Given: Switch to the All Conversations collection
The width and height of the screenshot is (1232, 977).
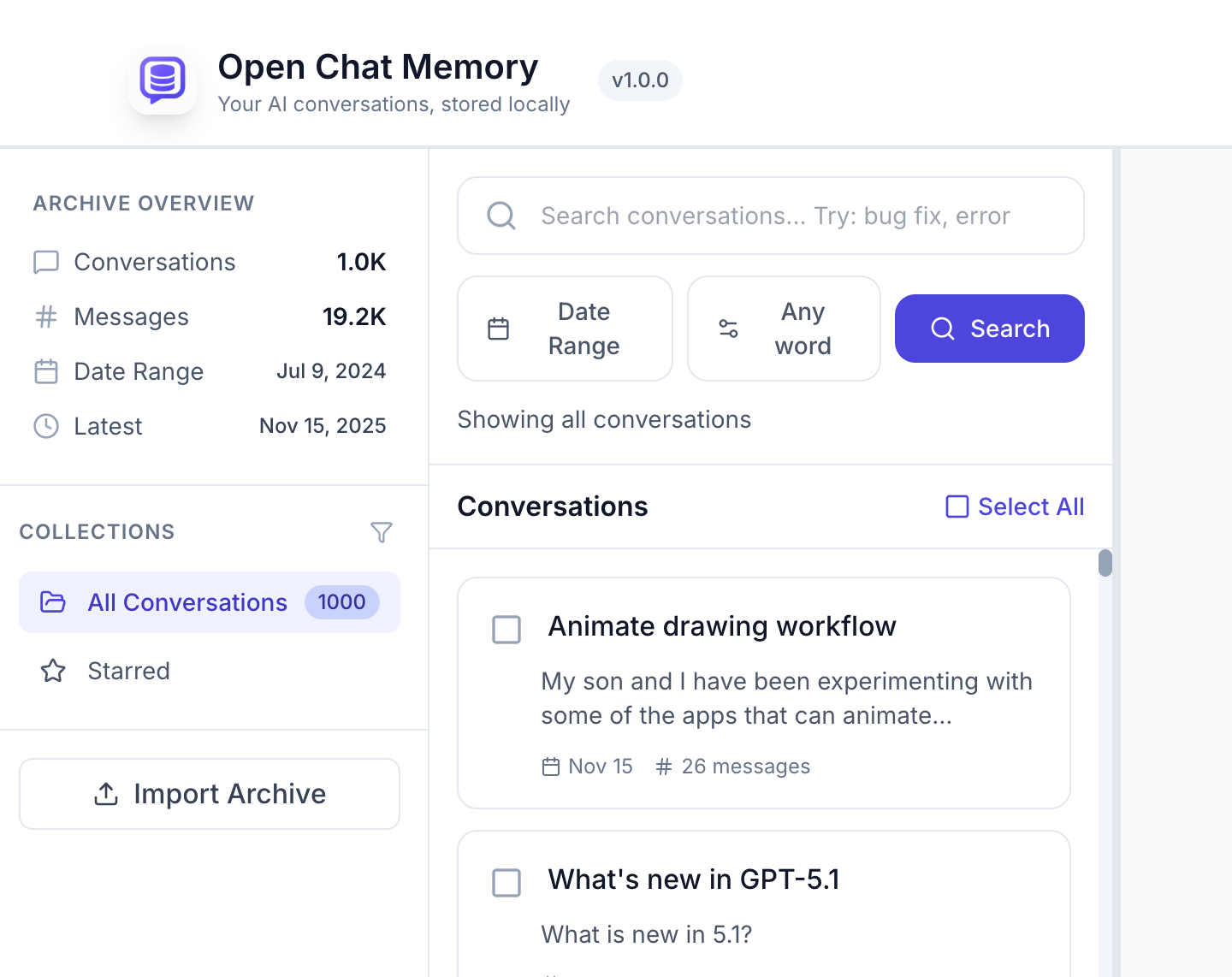Looking at the screenshot, I should pyautogui.click(x=187, y=602).
